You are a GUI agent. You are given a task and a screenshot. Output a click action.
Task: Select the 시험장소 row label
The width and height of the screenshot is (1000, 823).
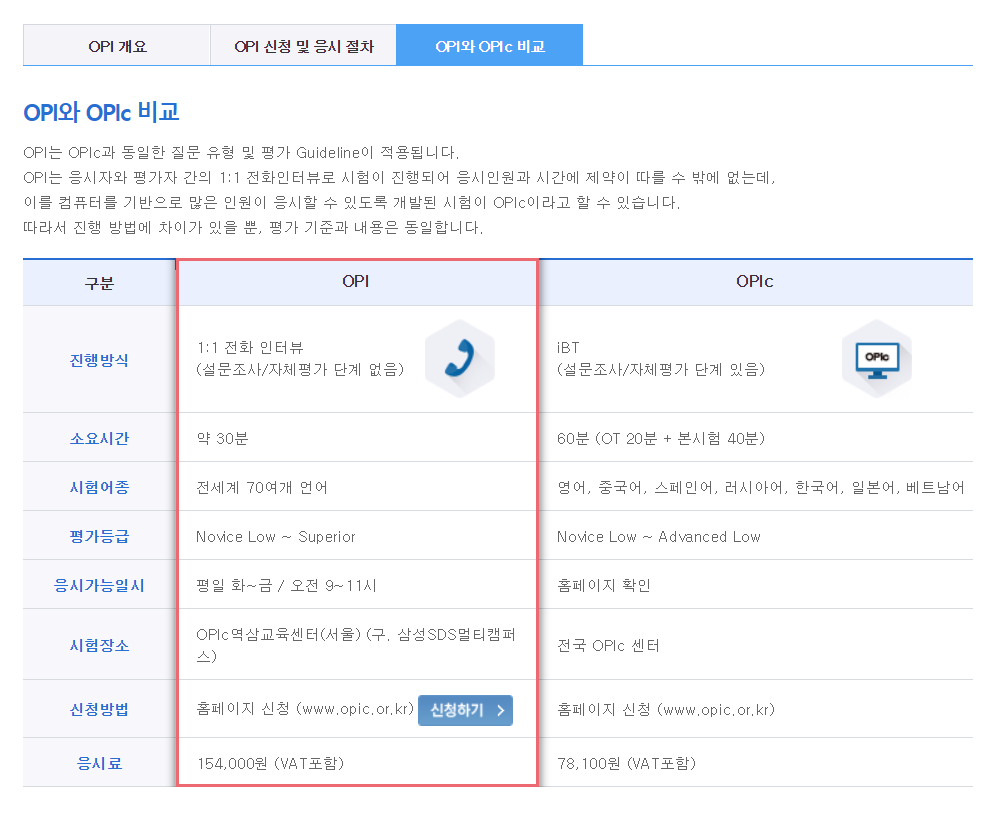pyautogui.click(x=99, y=645)
